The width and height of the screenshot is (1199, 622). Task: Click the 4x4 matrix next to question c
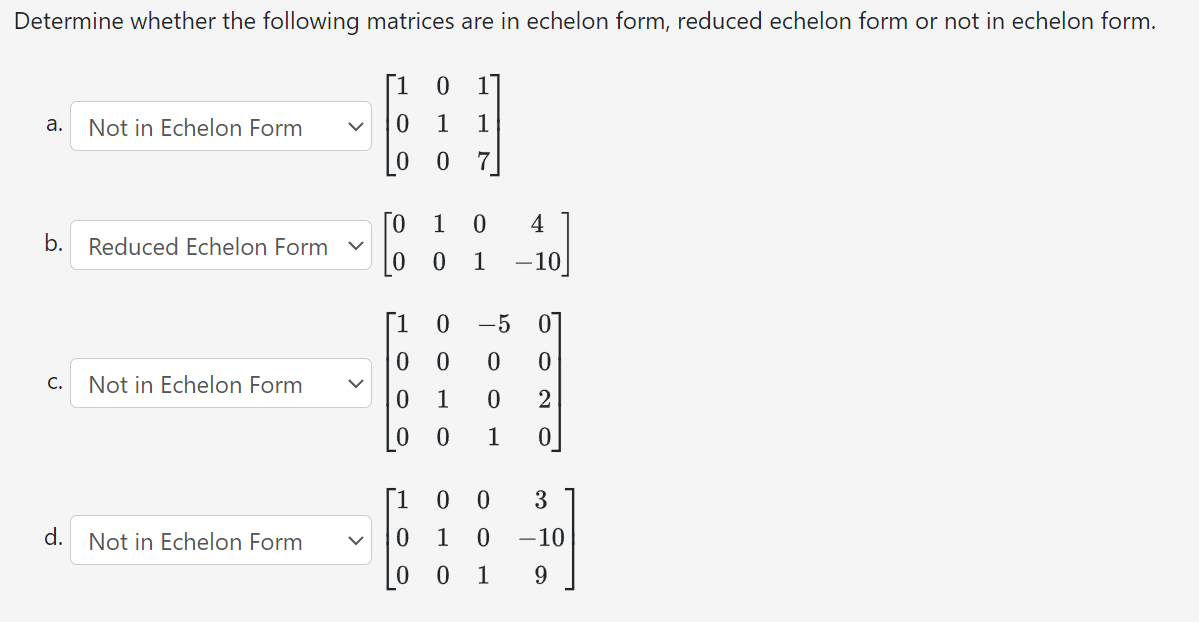coord(475,381)
